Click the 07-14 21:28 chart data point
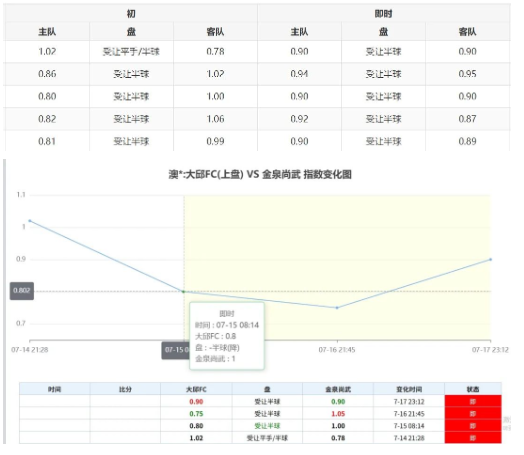The image size is (524, 455). (30, 221)
